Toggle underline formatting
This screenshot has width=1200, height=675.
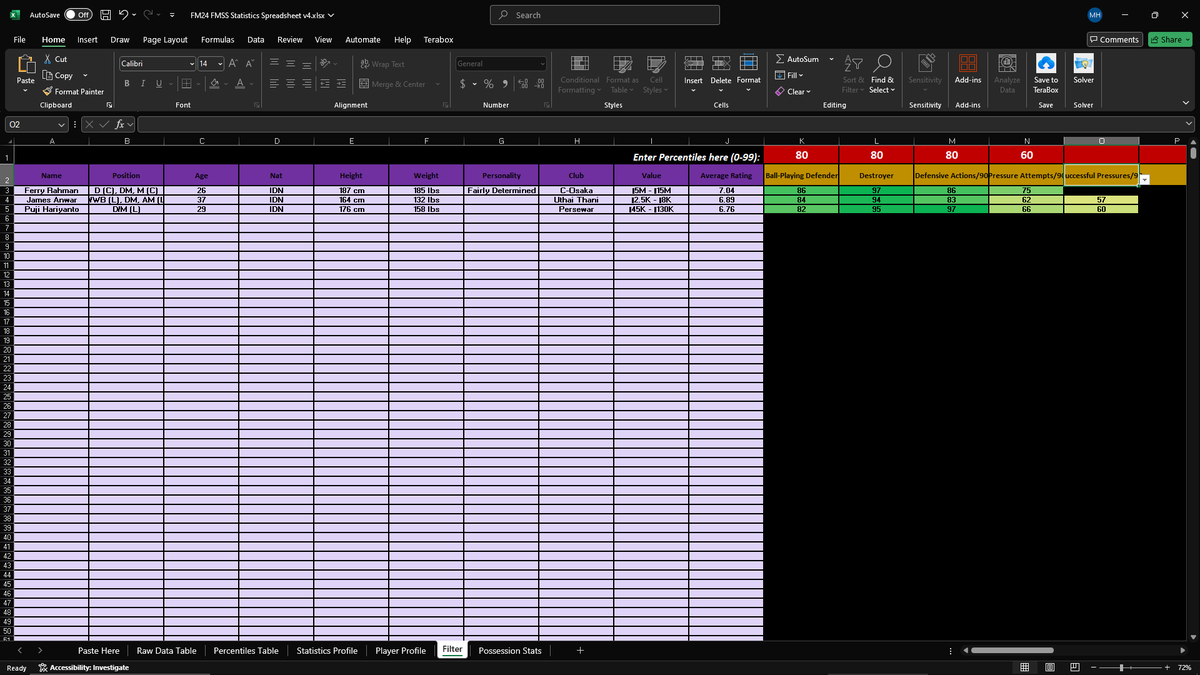click(x=157, y=84)
